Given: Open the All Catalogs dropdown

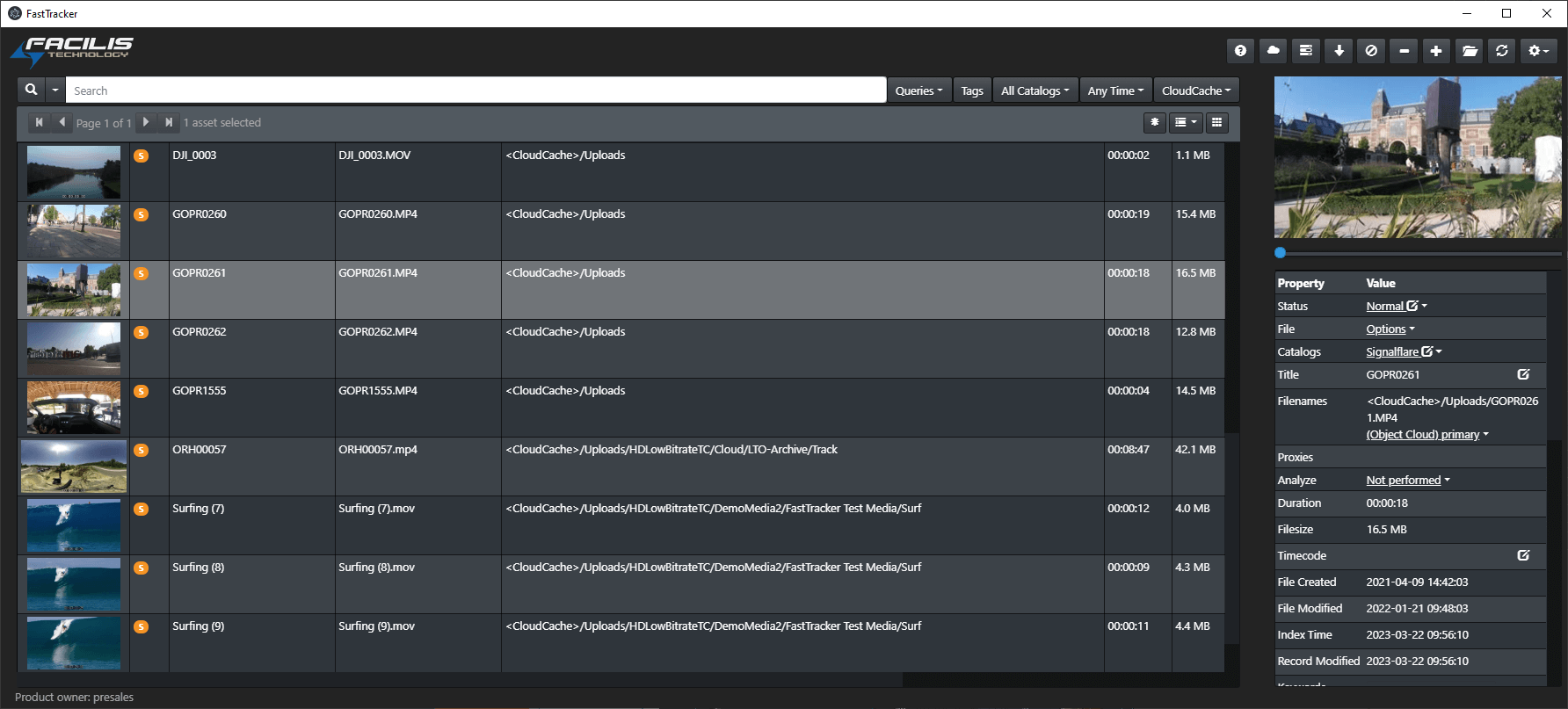Looking at the screenshot, I should click(1035, 90).
